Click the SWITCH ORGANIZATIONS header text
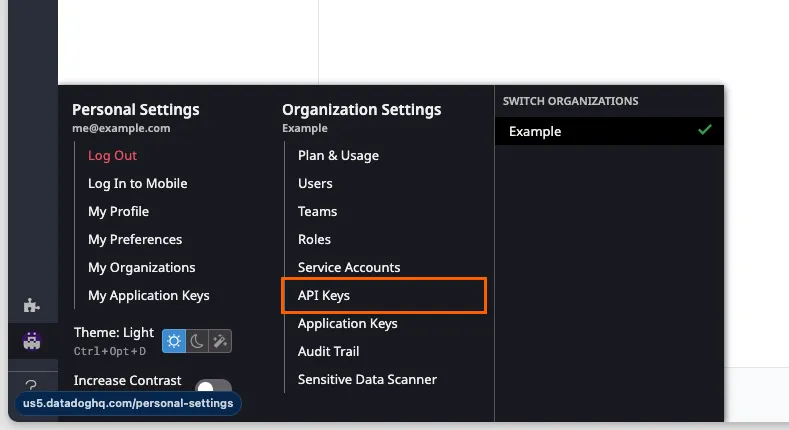This screenshot has width=789, height=430. (570, 101)
